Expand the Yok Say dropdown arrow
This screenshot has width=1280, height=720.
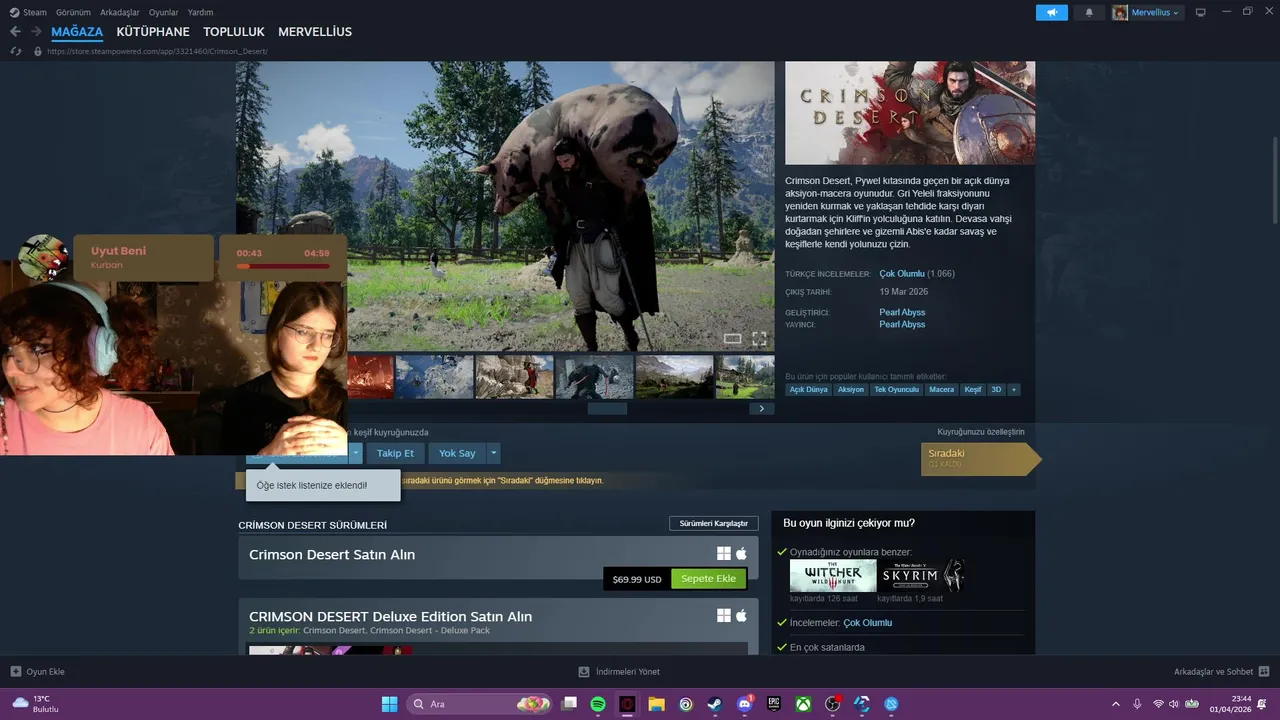[x=493, y=453]
